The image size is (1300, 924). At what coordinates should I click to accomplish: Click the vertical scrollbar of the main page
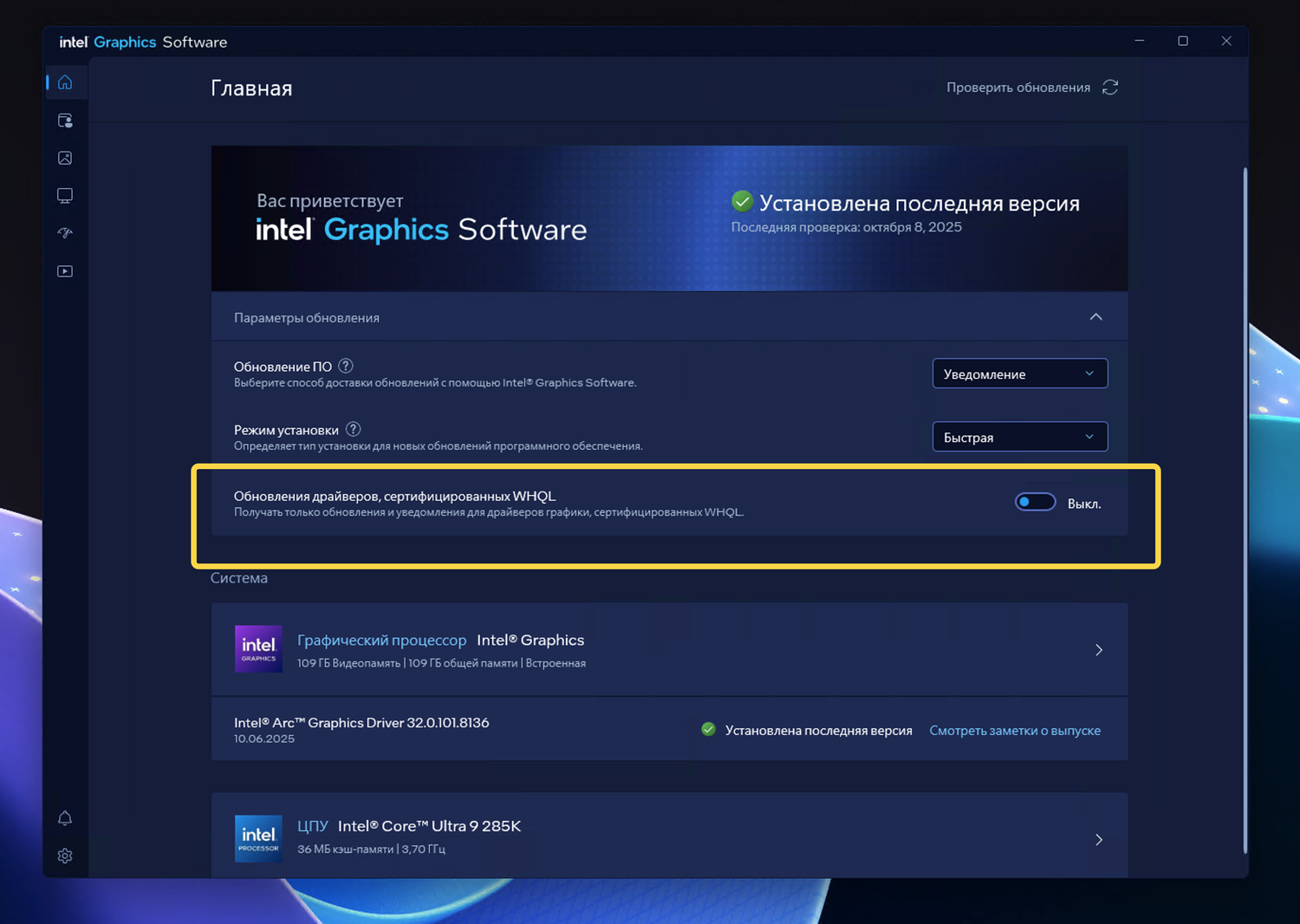click(x=1245, y=511)
